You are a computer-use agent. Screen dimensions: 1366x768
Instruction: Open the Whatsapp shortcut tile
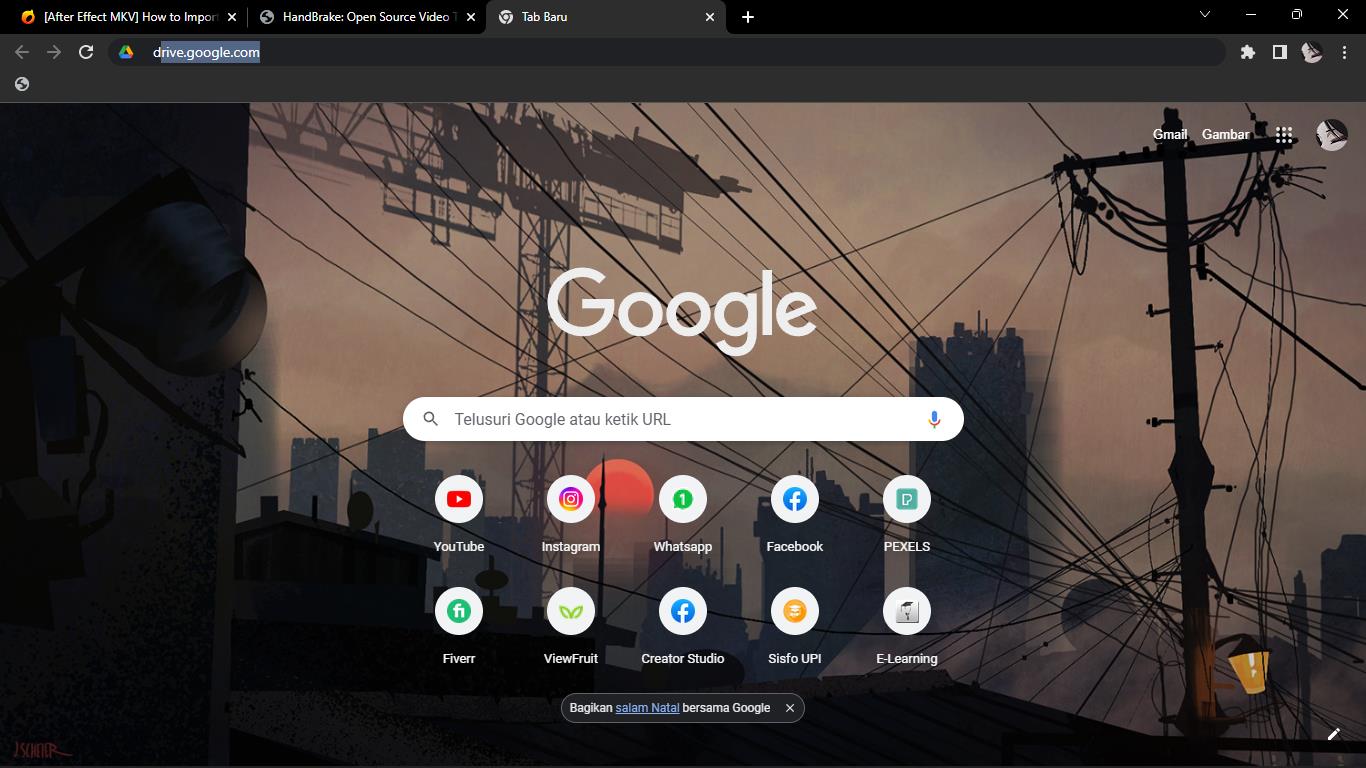click(x=683, y=500)
